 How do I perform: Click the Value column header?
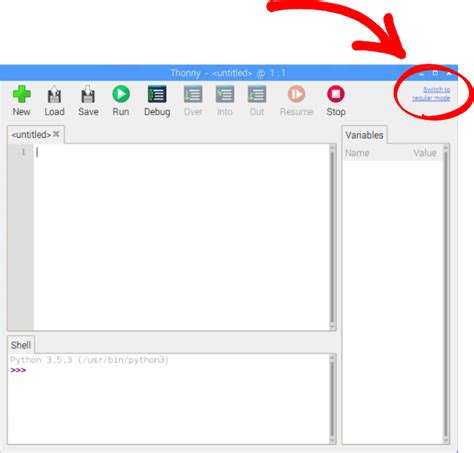click(425, 153)
